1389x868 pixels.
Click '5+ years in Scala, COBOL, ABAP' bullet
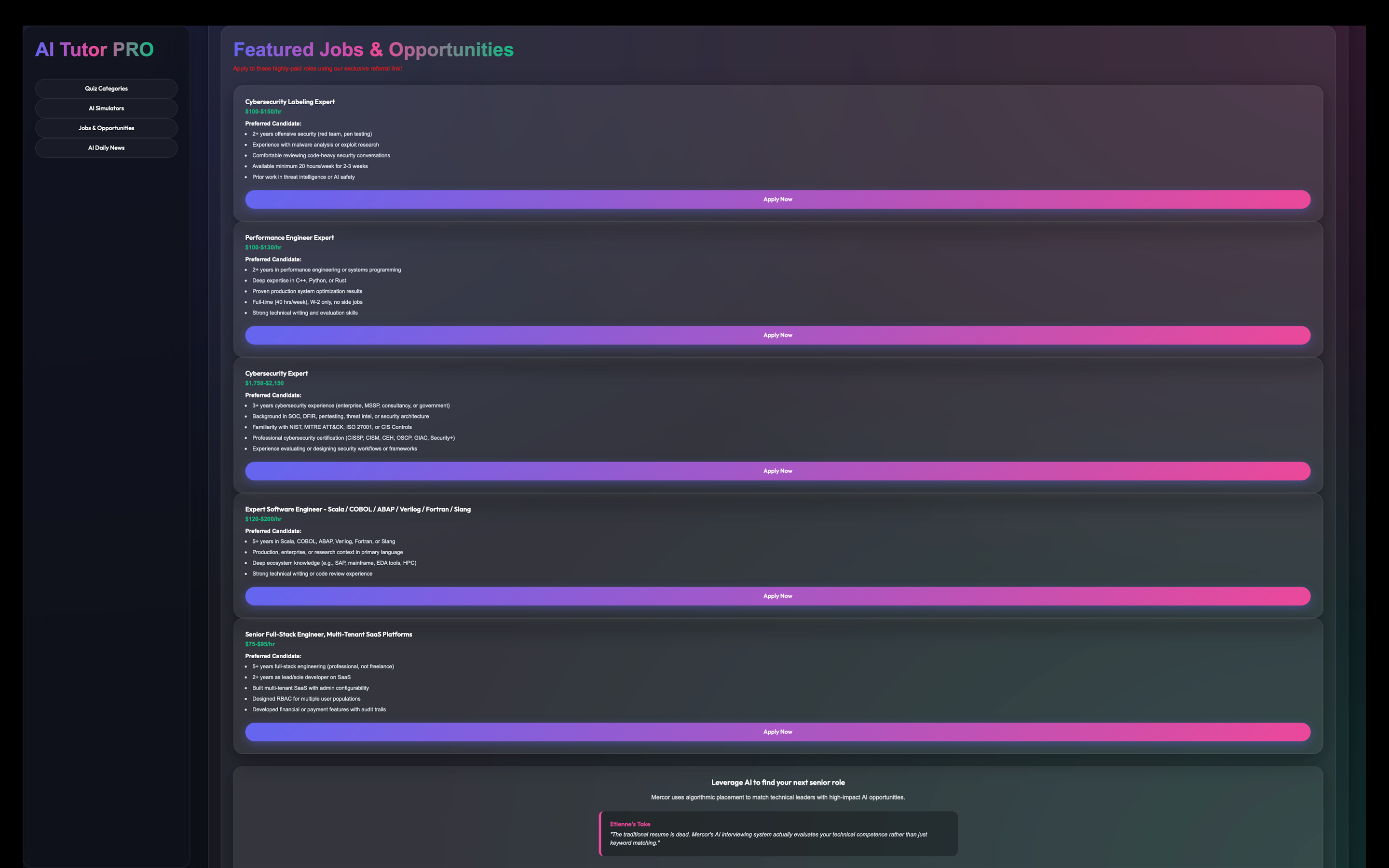[324, 542]
